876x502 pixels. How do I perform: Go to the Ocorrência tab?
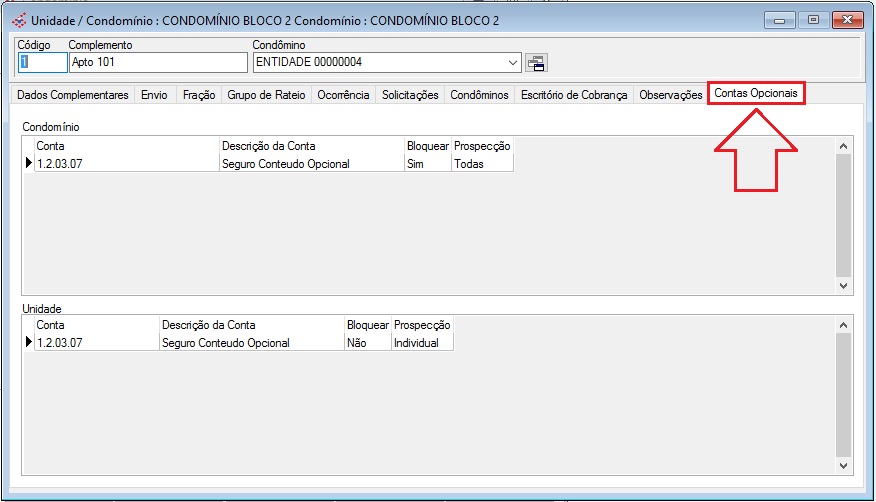[x=344, y=95]
